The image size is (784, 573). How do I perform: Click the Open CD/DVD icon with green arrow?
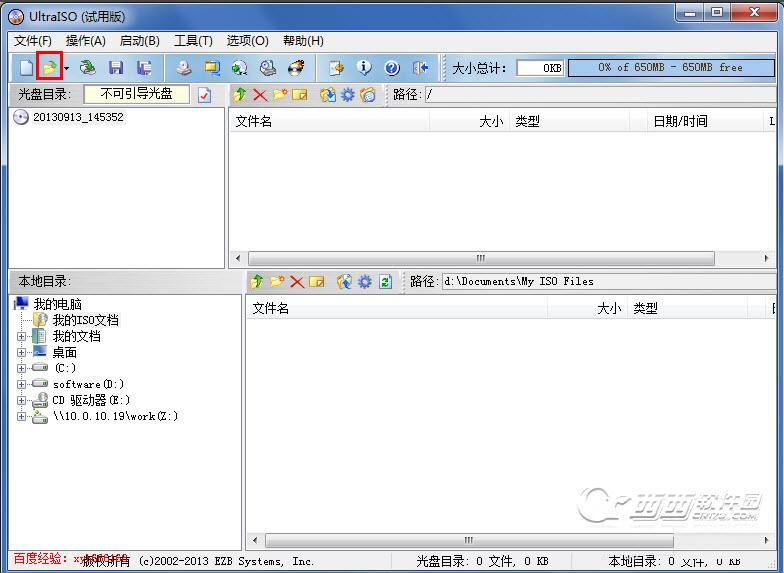[x=88, y=67]
